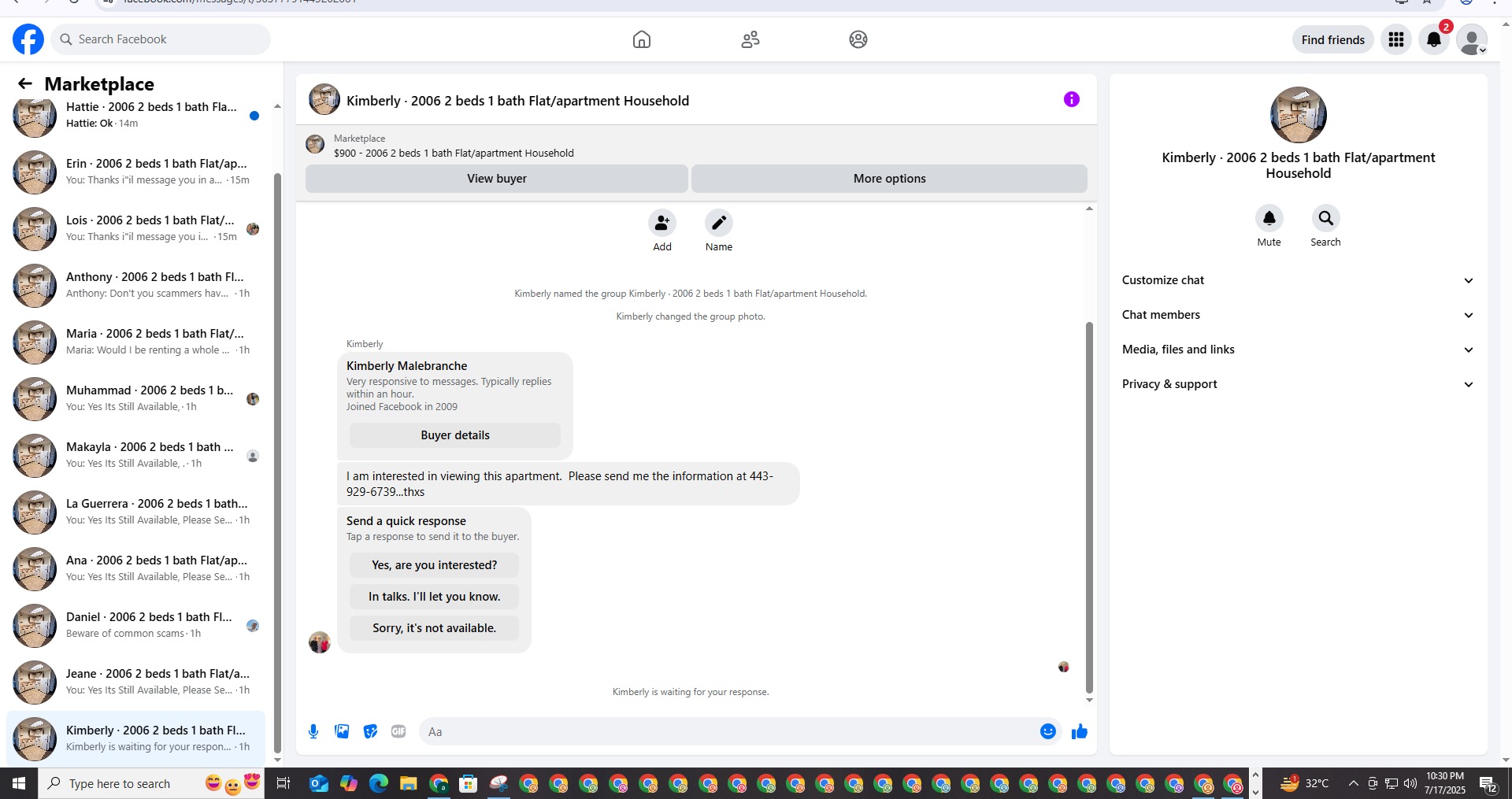Open Maria's conversation

[x=136, y=342]
